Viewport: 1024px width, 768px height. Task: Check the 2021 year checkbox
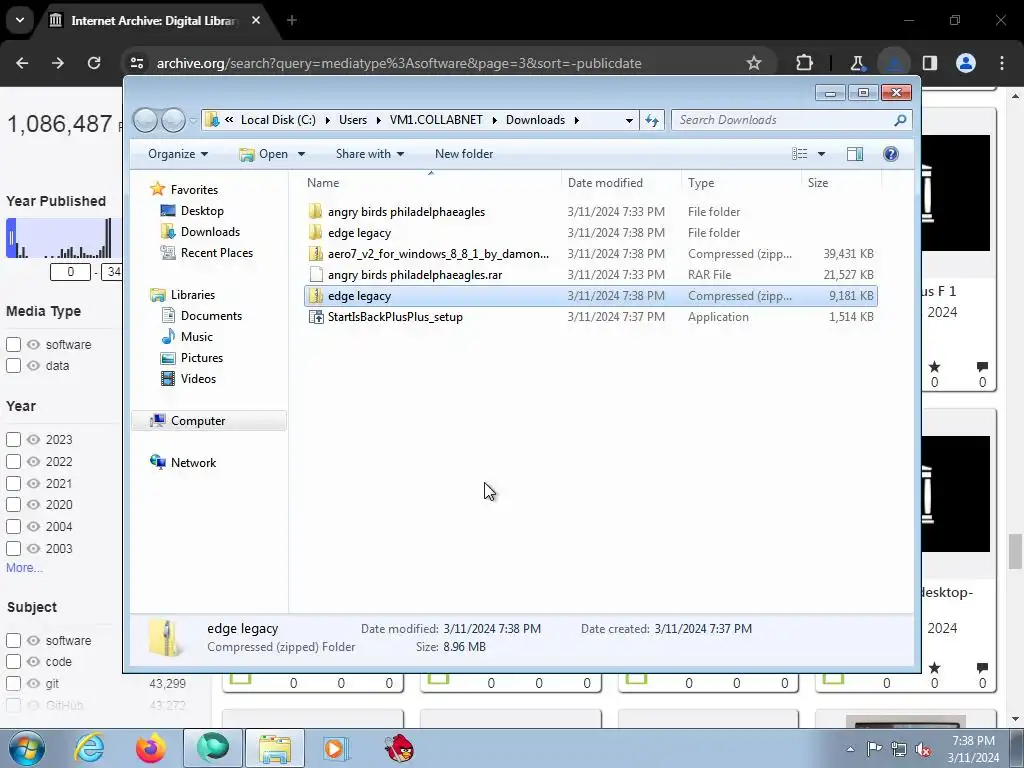(13, 483)
